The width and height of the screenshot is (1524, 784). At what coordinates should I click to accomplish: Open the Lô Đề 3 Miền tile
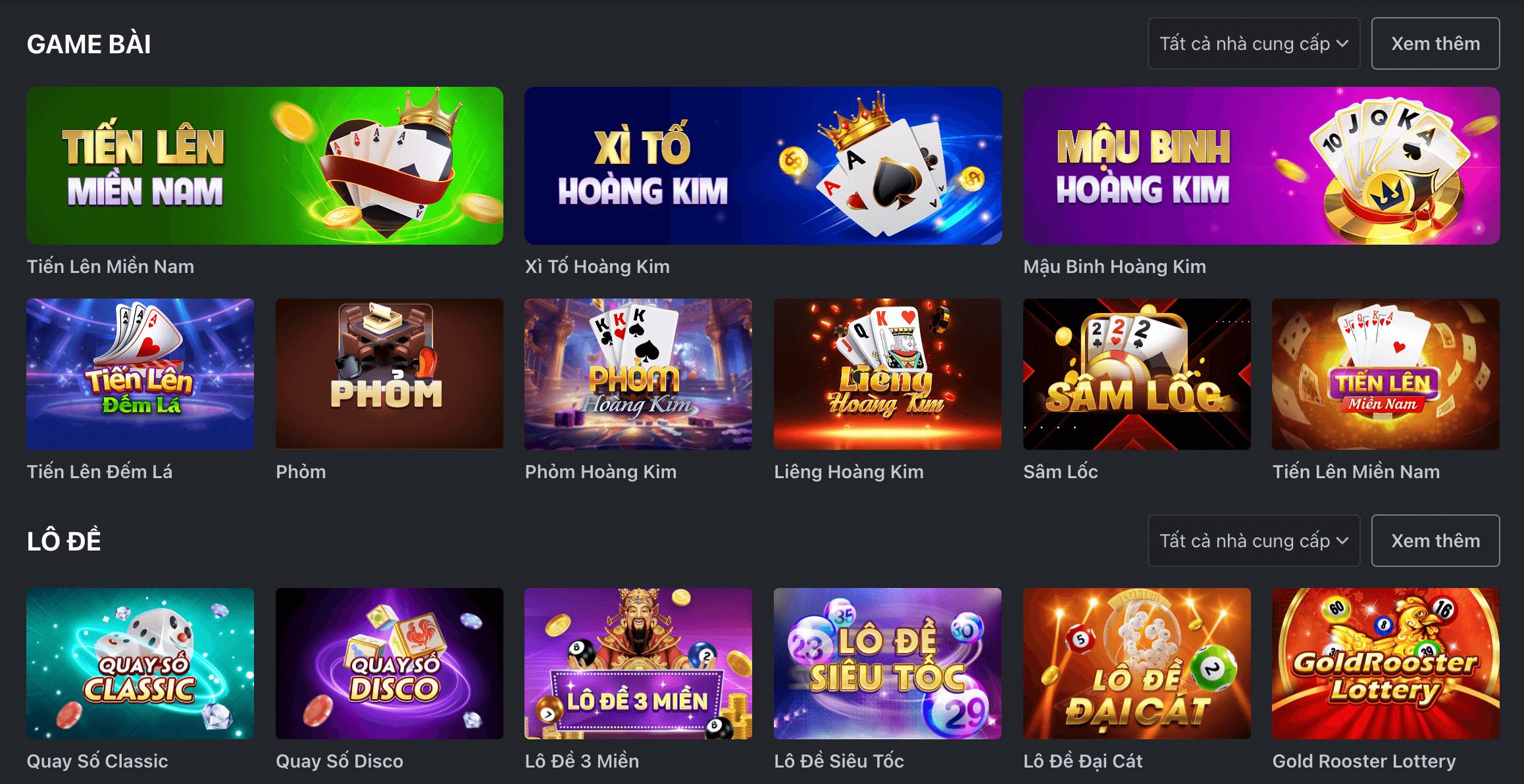638,664
